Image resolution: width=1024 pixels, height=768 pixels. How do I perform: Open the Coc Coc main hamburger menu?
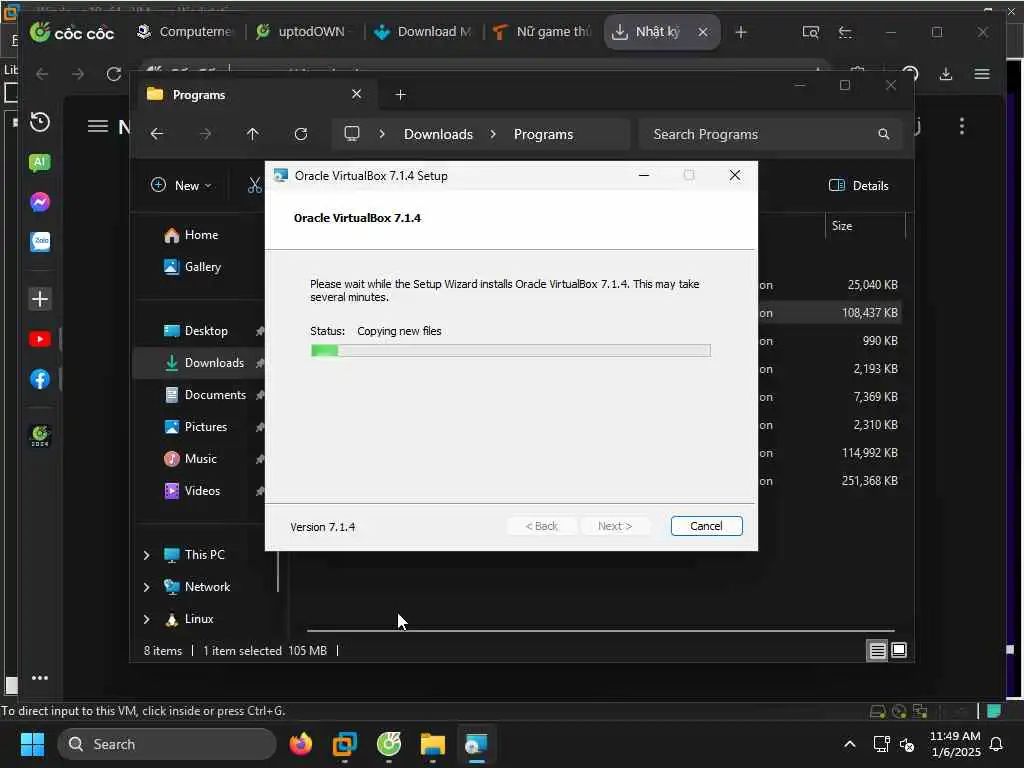982,74
